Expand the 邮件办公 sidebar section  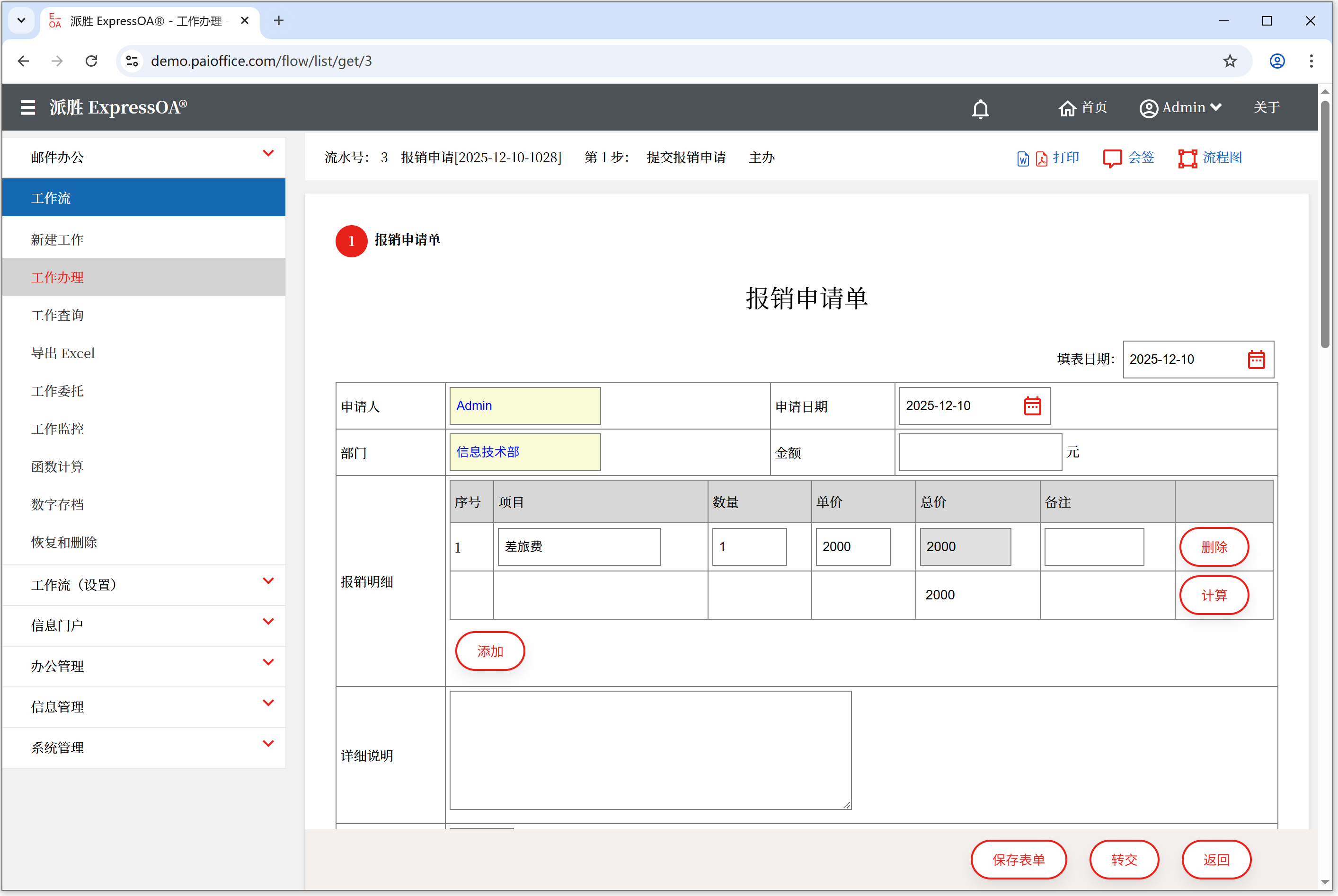(267, 154)
